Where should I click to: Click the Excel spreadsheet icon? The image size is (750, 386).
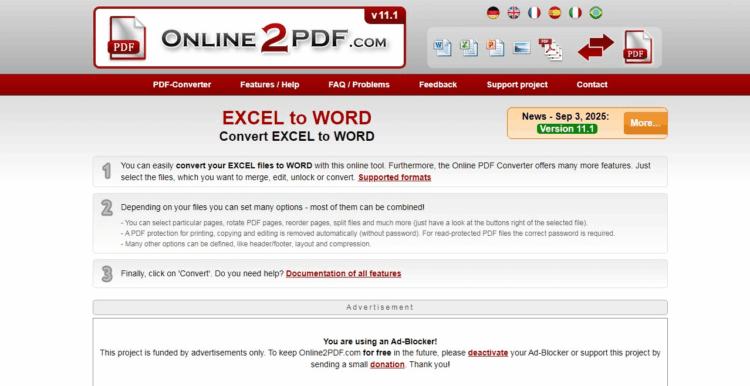[469, 48]
